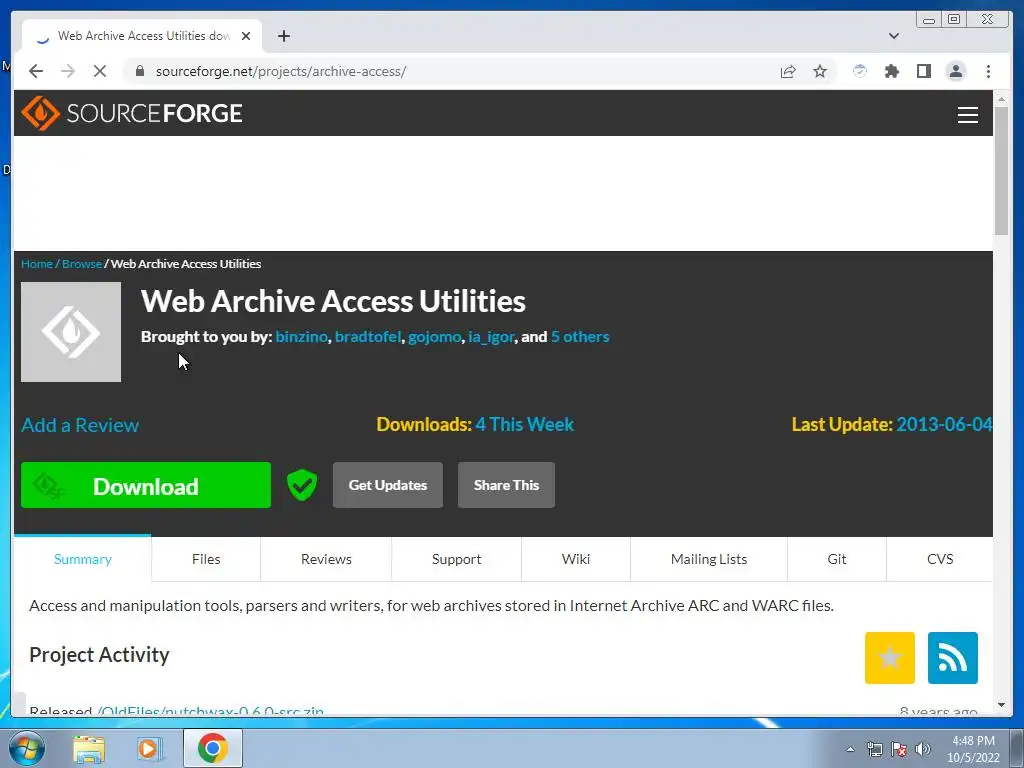Click the project logo placeholder image
Screen dimensions: 1024x768
(71, 332)
